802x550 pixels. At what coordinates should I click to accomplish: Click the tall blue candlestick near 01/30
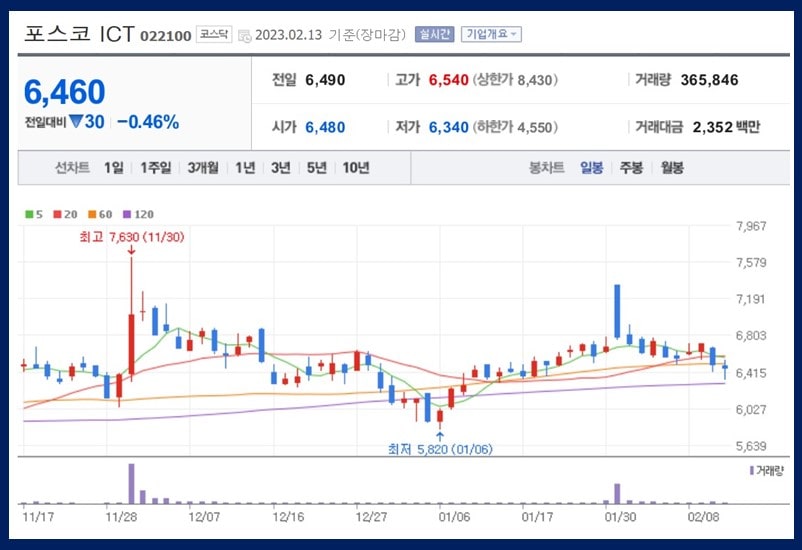(617, 312)
